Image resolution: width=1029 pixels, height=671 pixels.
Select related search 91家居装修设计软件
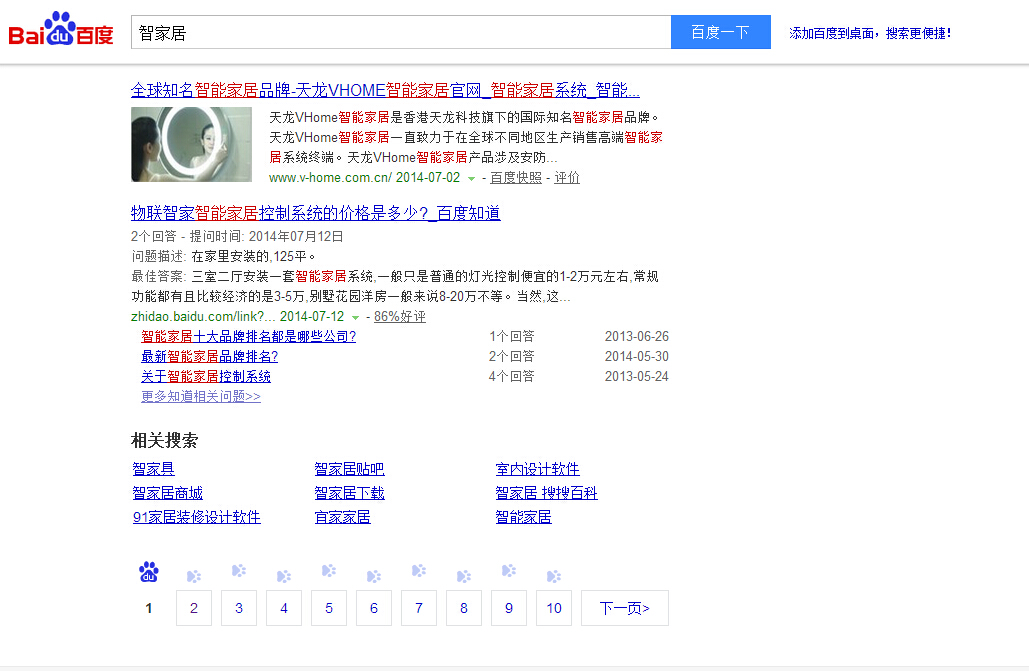(197, 517)
